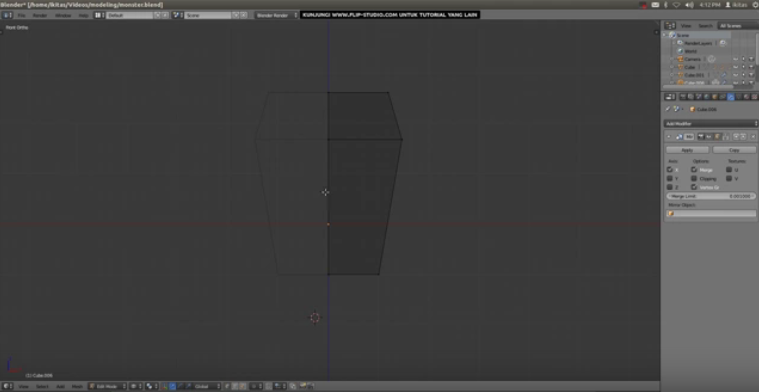Switch to vertex select mode
The image size is (759, 392).
tap(227, 386)
